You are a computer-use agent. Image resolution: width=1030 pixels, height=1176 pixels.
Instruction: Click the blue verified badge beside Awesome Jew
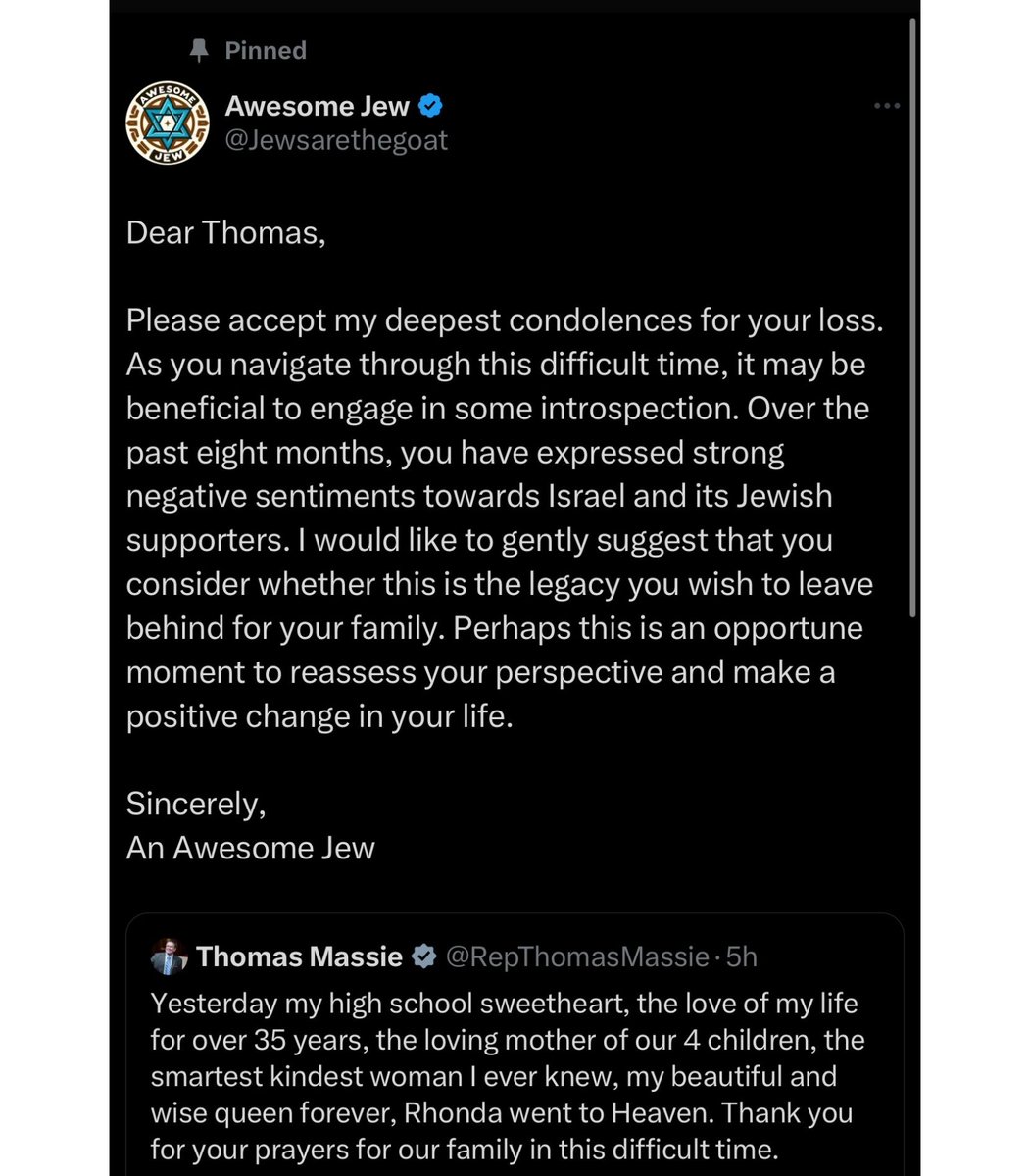431,105
